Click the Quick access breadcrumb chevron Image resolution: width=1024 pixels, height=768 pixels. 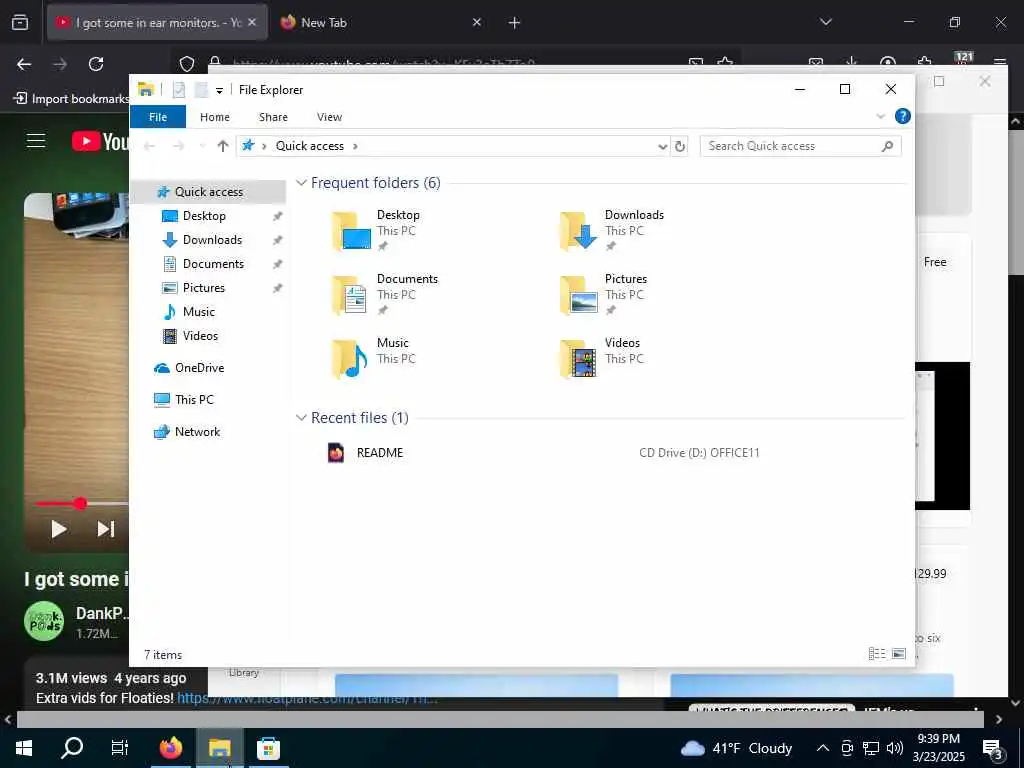(x=355, y=146)
